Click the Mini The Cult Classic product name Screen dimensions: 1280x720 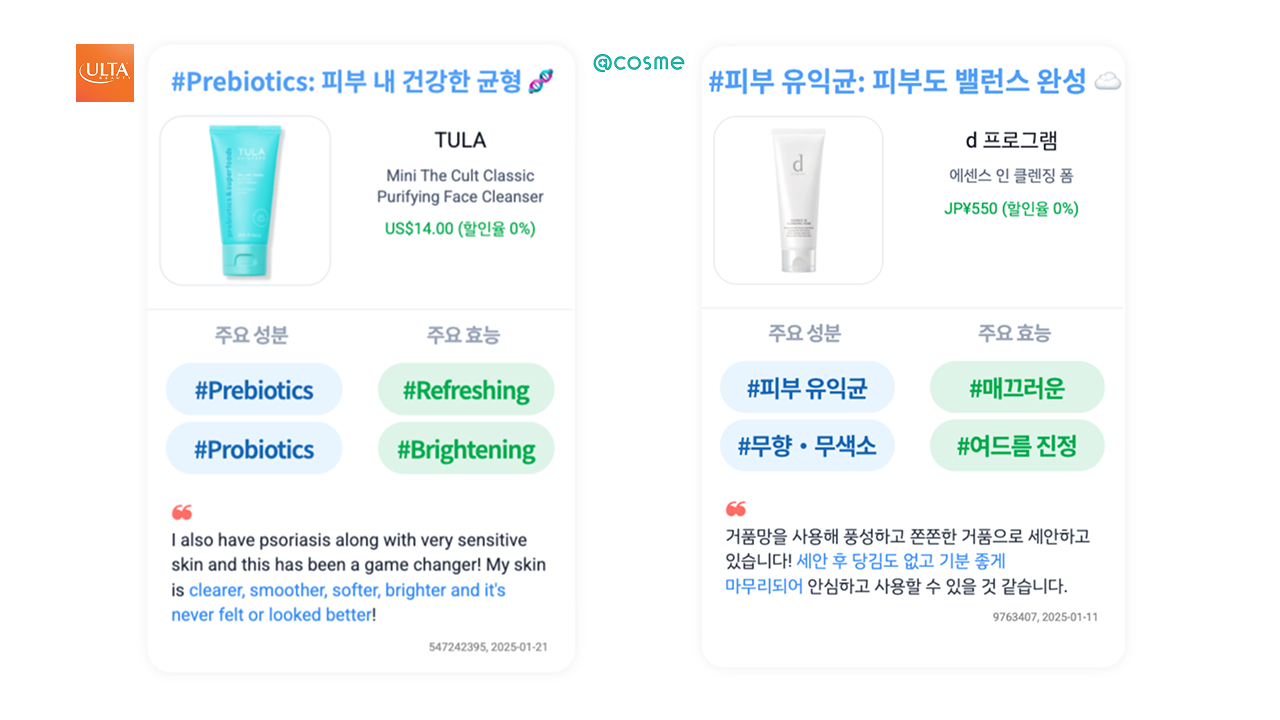pyautogui.click(x=460, y=186)
